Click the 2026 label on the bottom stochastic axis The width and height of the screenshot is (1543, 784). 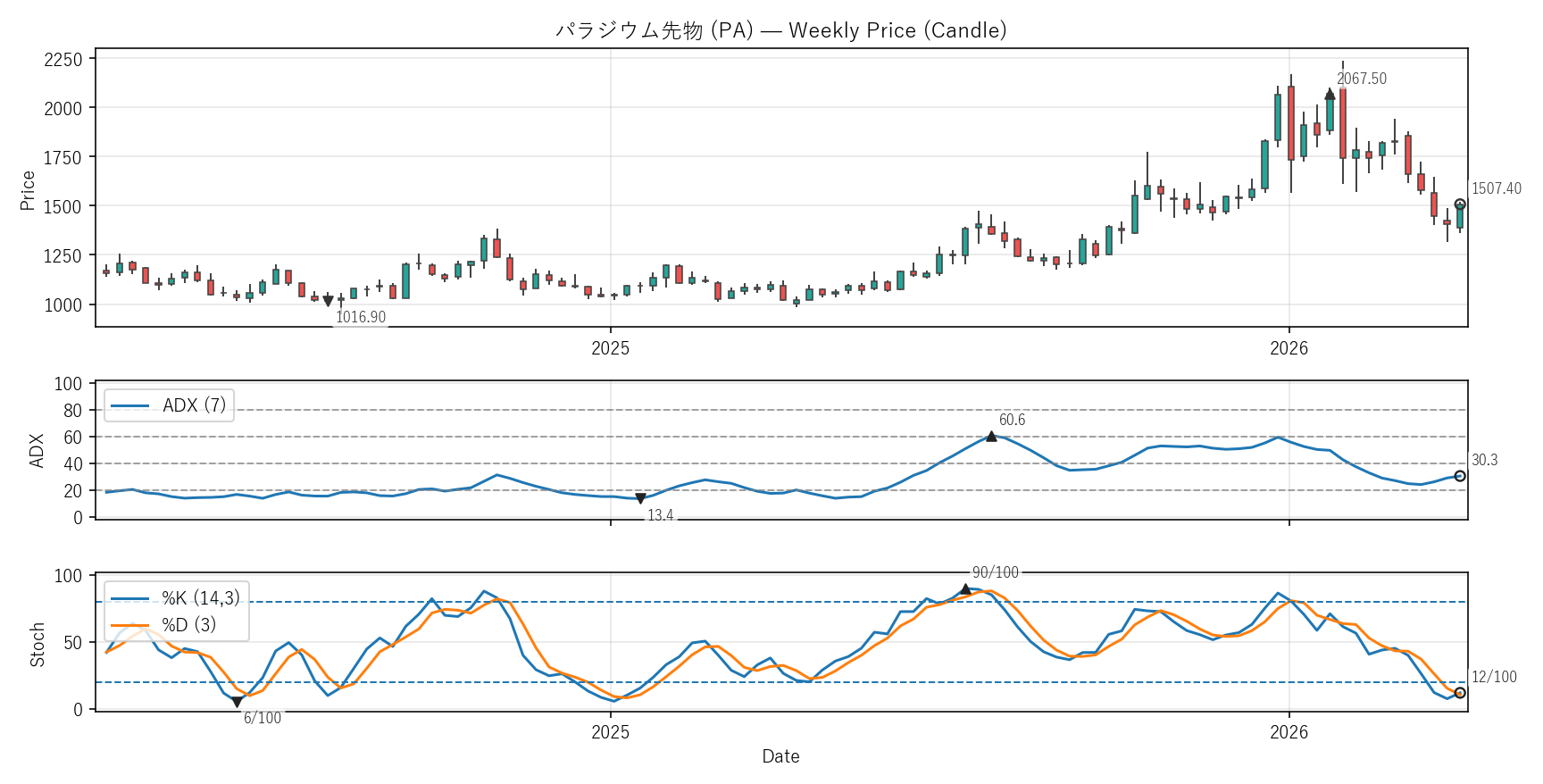click(x=1289, y=732)
